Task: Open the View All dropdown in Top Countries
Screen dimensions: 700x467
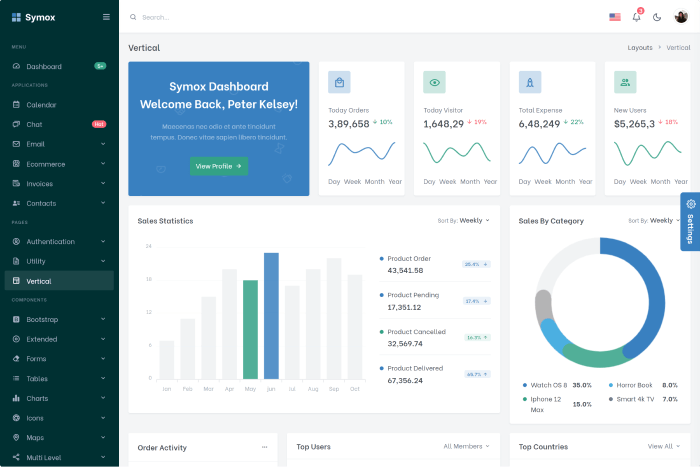Action: 664,446
